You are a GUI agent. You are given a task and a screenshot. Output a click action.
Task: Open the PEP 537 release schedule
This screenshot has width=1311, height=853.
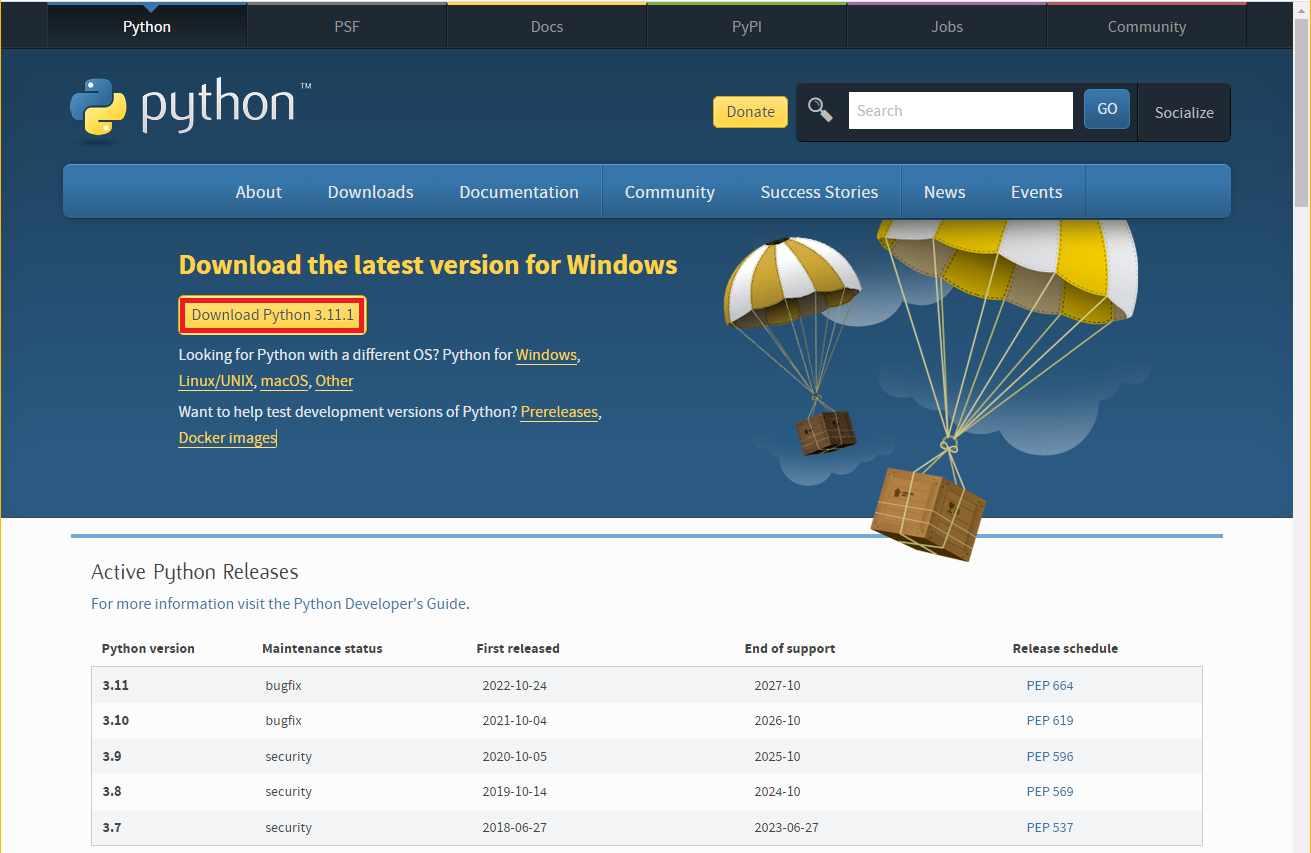(x=1050, y=828)
